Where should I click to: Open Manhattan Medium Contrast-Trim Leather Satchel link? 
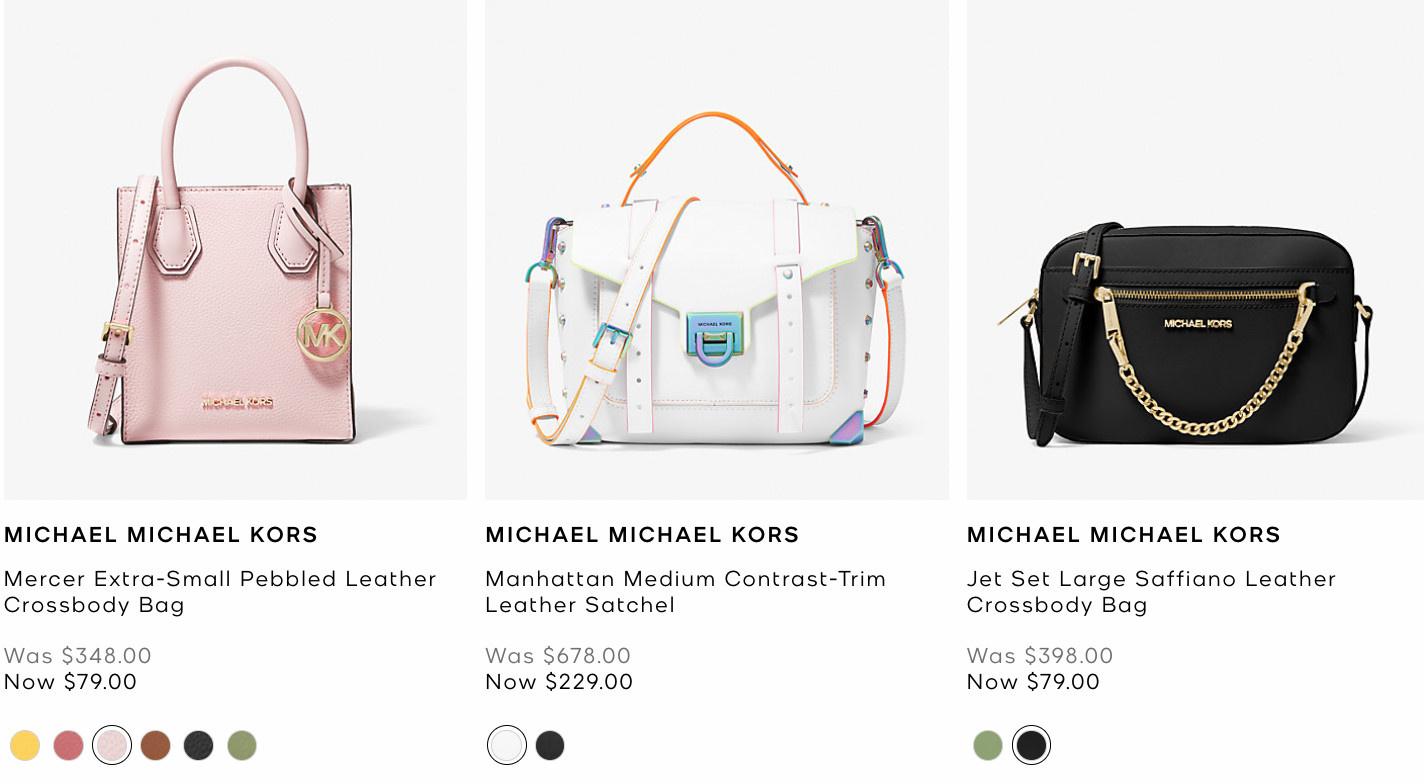point(686,592)
